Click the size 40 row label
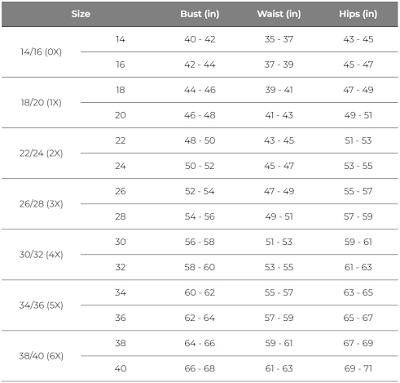Screen dimensions: 400x383 (120, 369)
